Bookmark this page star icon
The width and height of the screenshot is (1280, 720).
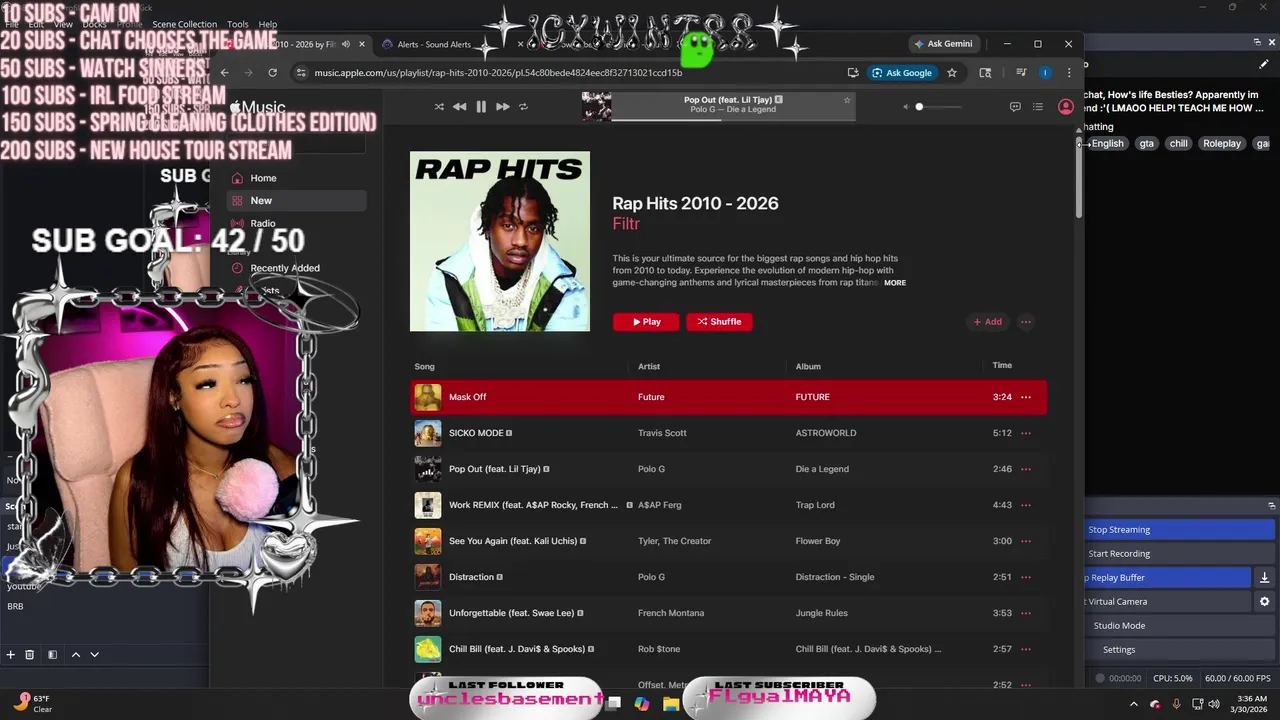(952, 72)
